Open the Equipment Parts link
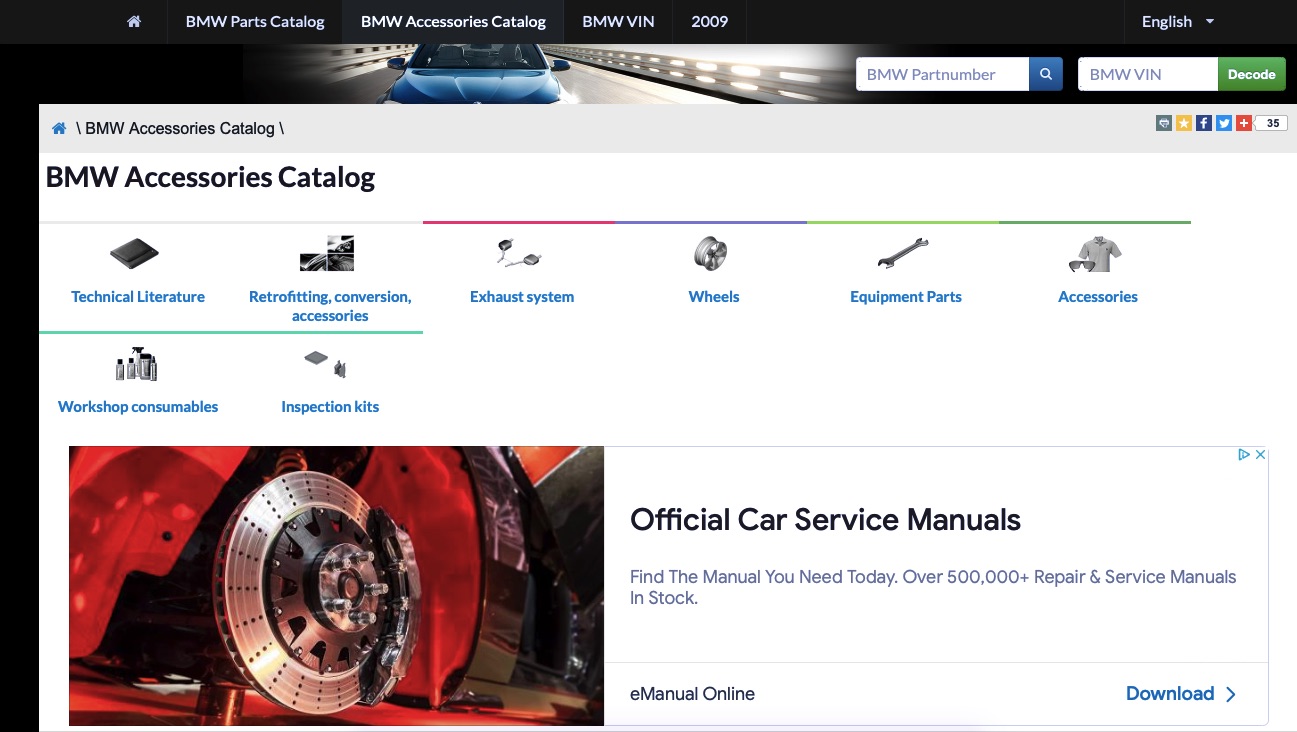Screen dimensions: 1297x732 click(x=906, y=297)
